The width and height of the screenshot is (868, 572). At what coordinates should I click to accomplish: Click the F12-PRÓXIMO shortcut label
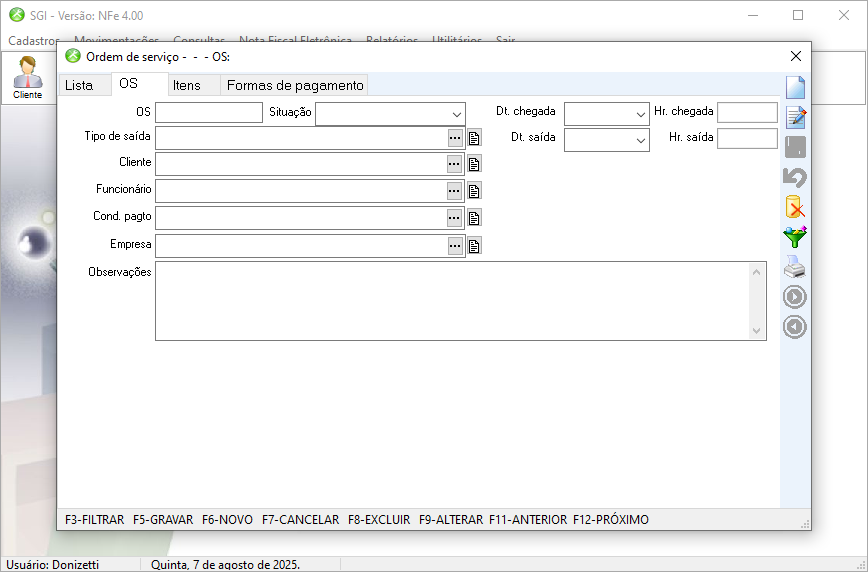coord(611,520)
